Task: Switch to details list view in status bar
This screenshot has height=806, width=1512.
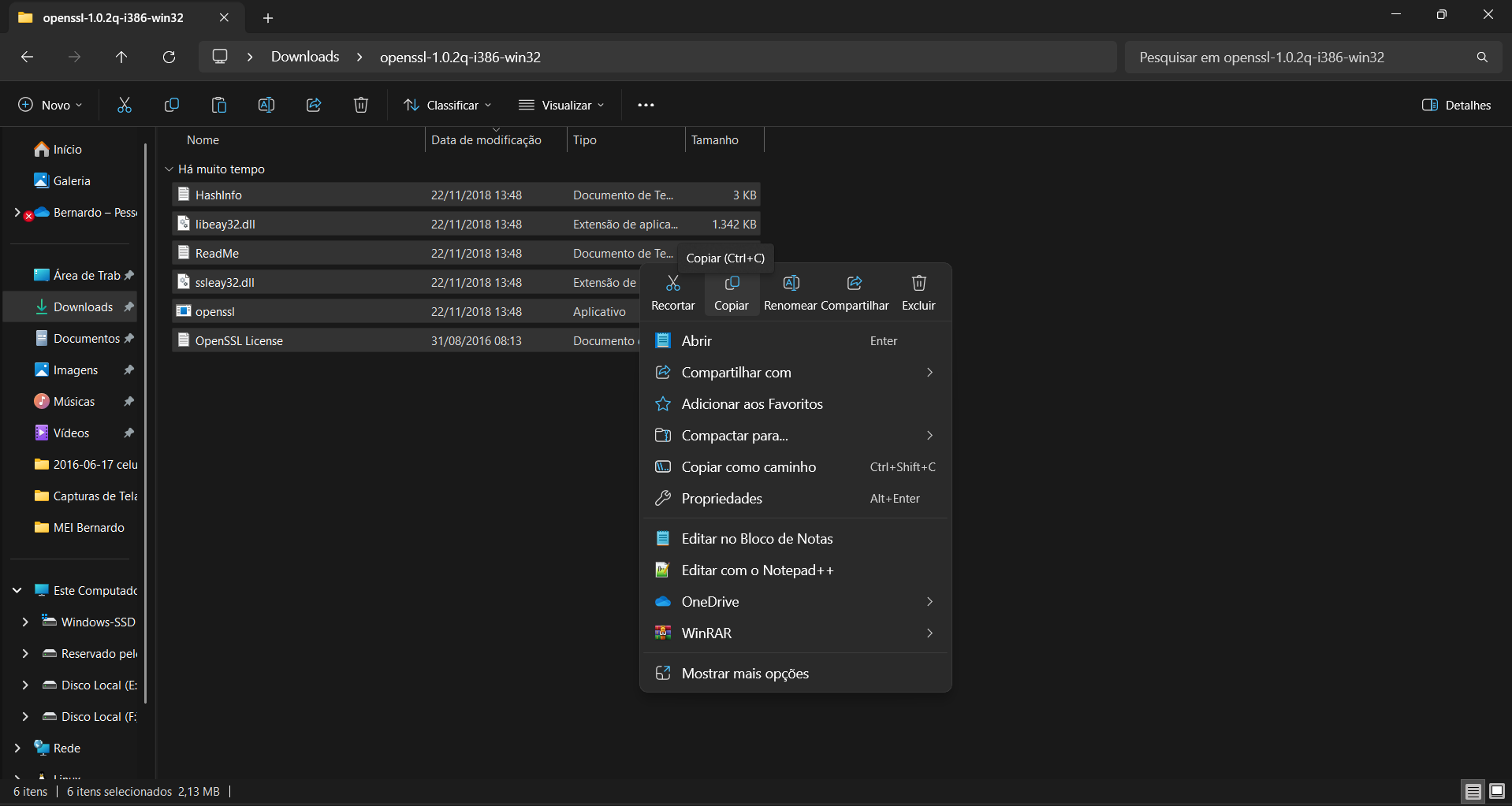Action: click(x=1473, y=791)
